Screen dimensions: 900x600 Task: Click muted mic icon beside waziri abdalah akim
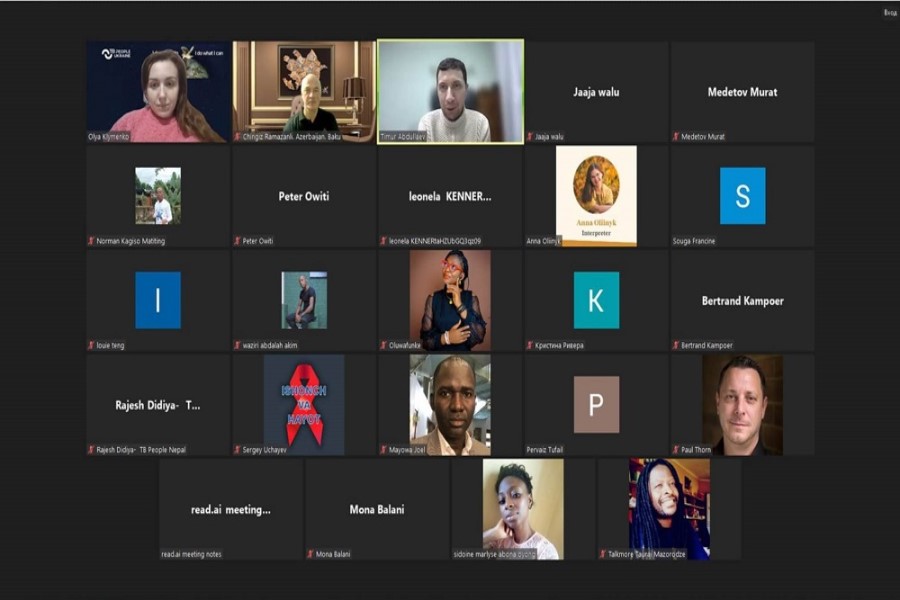237,346
